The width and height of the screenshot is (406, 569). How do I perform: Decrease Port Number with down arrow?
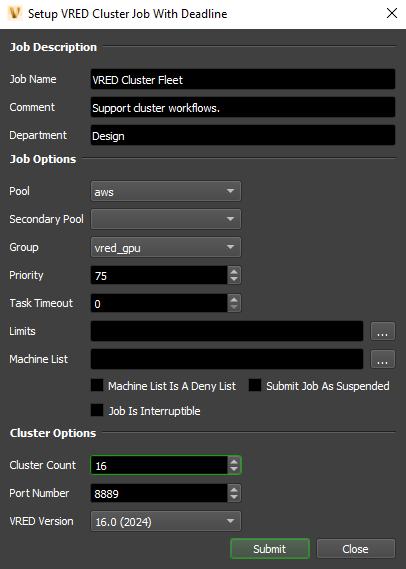pos(234,498)
